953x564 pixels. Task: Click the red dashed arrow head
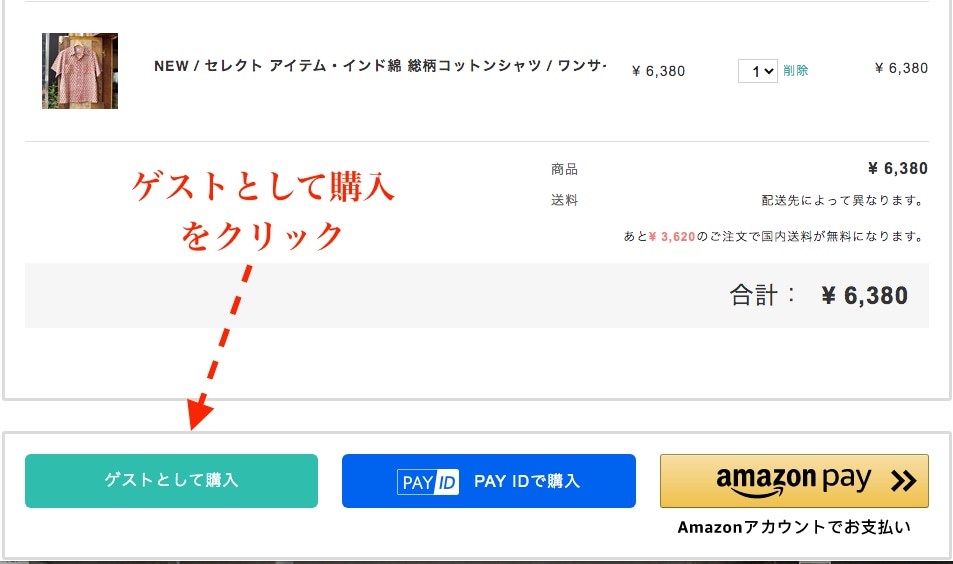click(199, 413)
